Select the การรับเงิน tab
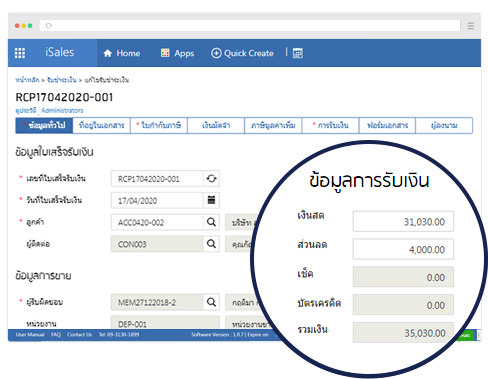The height and width of the screenshot is (379, 488). click(330, 125)
